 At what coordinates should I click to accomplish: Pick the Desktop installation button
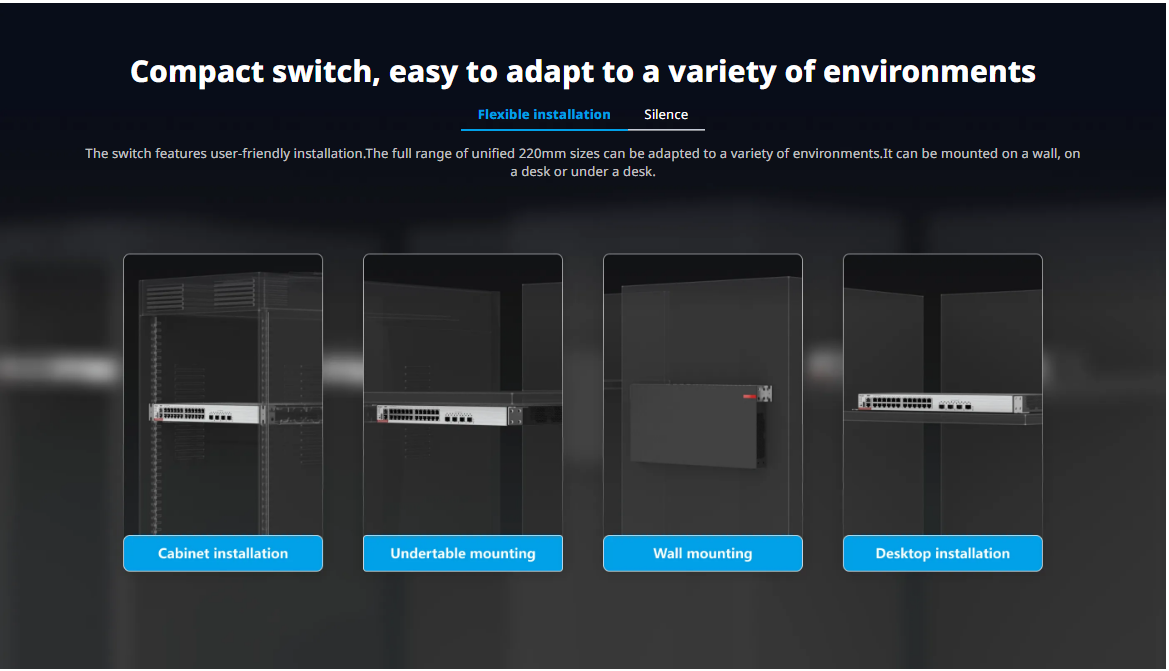coord(943,553)
